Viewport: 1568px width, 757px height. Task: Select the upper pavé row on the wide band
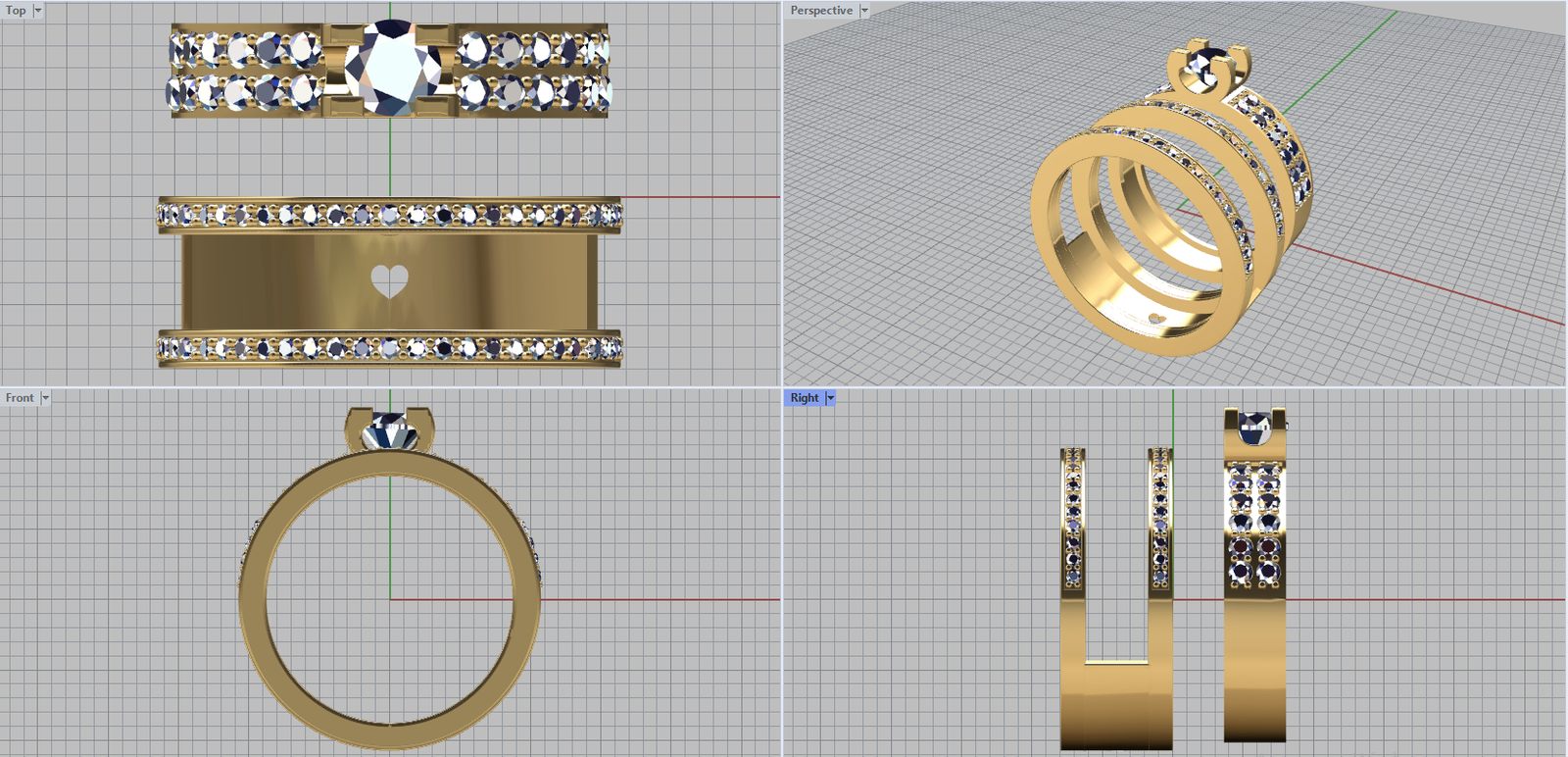(389, 215)
